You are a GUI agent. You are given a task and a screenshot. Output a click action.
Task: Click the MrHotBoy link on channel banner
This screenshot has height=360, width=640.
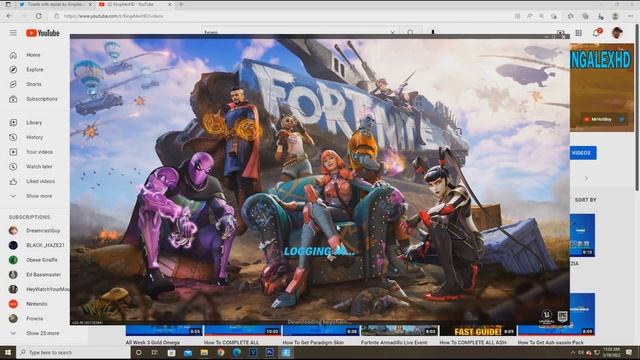599,119
